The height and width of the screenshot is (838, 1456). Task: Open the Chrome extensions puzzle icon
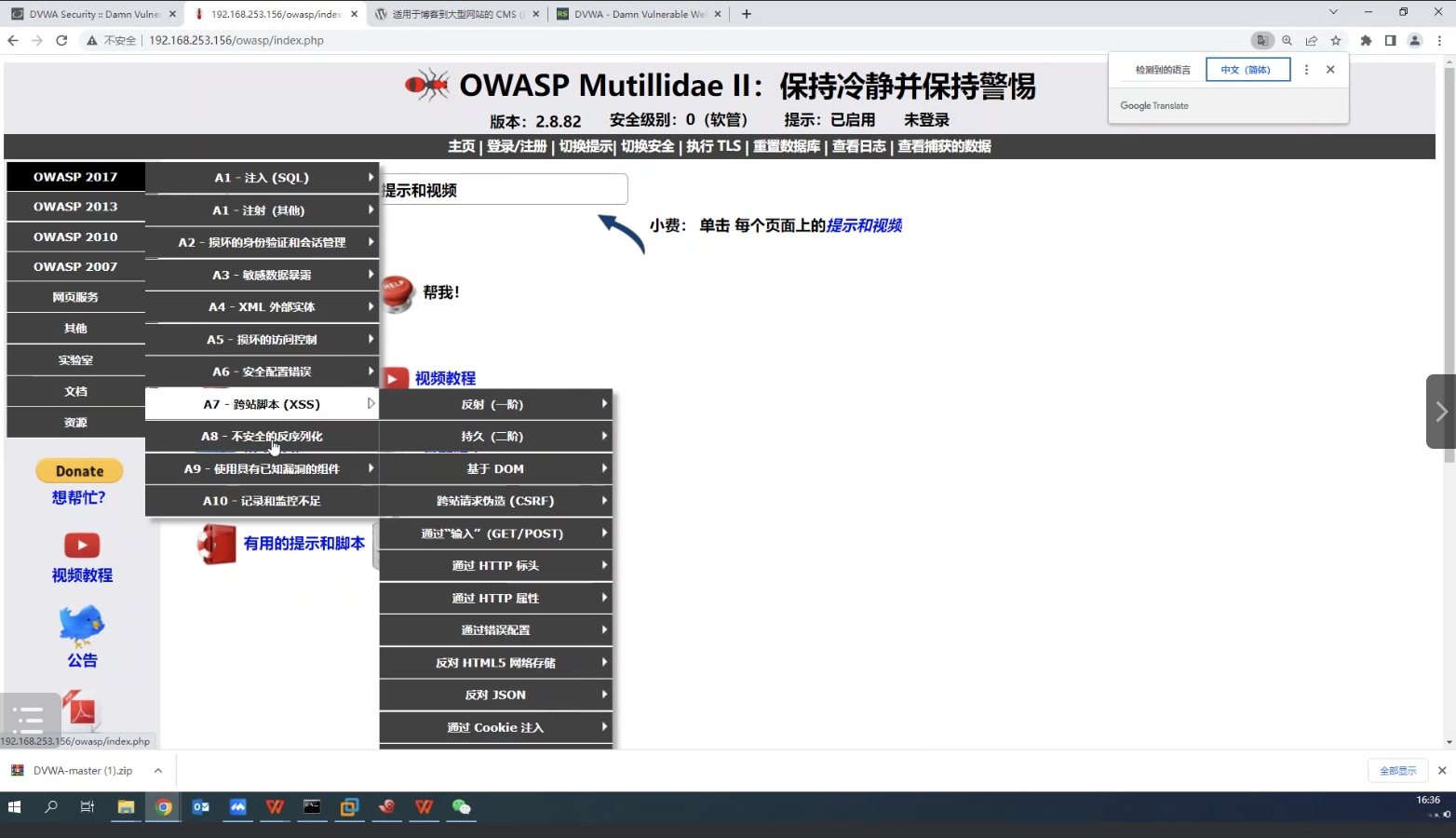(x=1366, y=40)
